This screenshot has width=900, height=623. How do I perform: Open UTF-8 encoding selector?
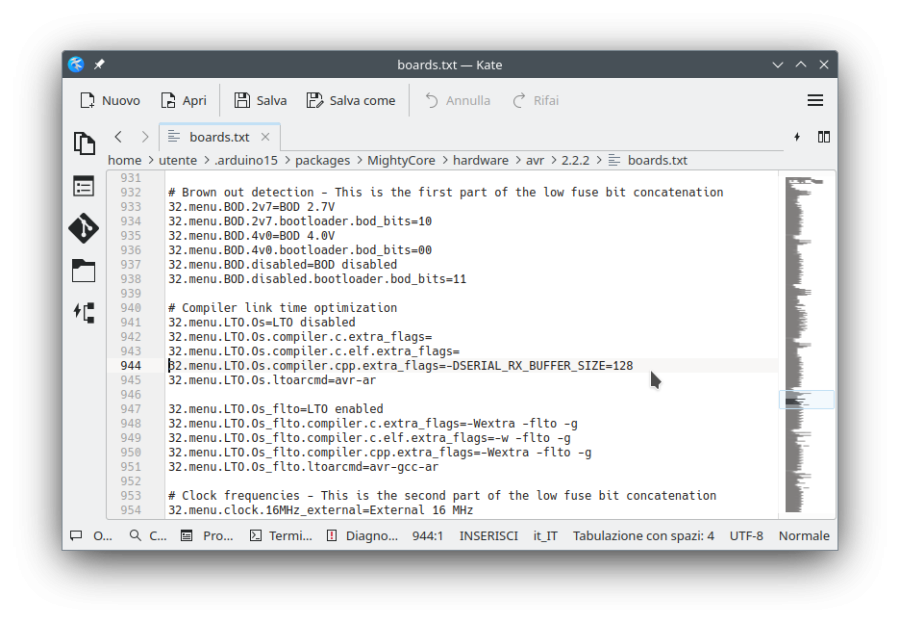[x=746, y=536]
